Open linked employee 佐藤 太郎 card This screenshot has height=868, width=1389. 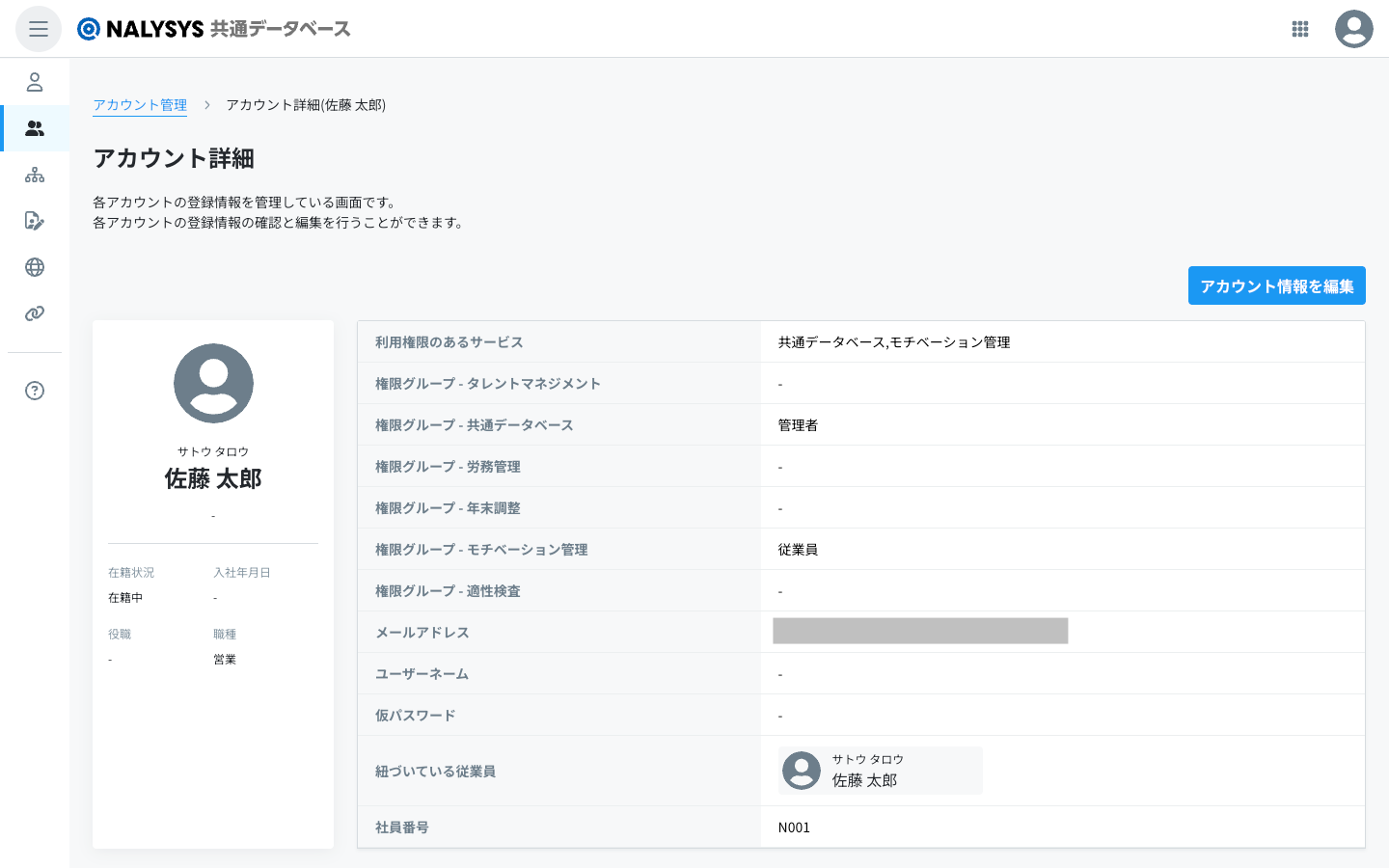pyautogui.click(x=880, y=771)
